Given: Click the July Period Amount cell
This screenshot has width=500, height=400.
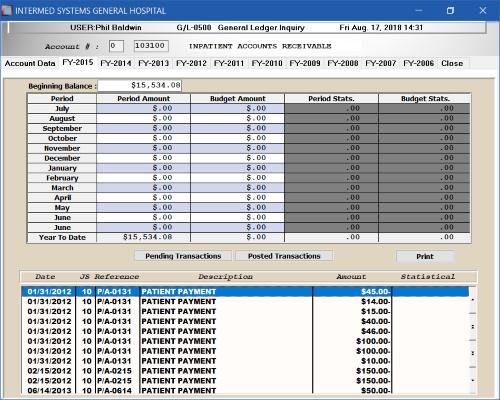Looking at the screenshot, I should tap(143, 108).
